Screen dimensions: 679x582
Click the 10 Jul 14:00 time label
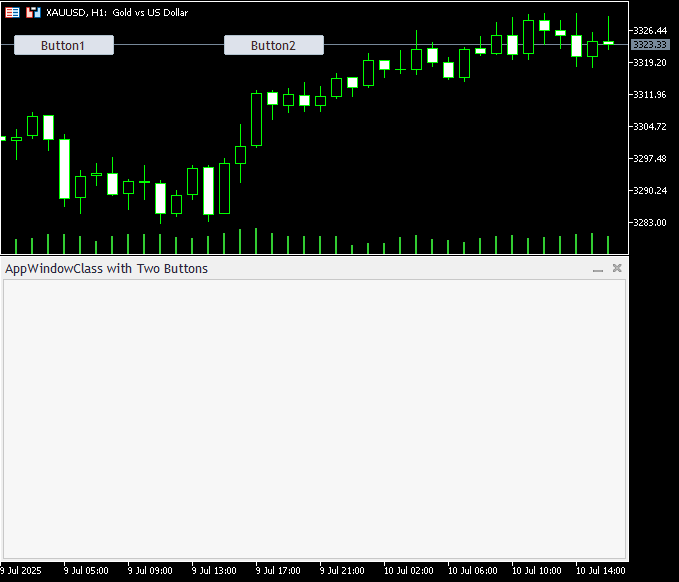600,570
